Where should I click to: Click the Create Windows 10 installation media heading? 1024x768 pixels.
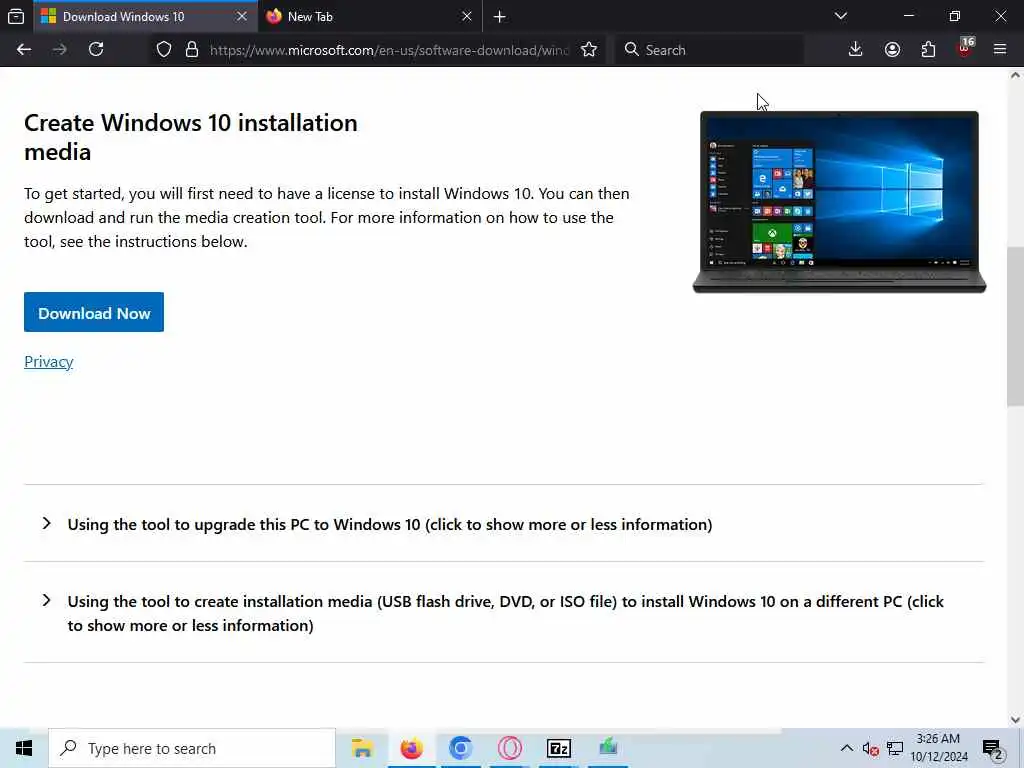[191, 137]
